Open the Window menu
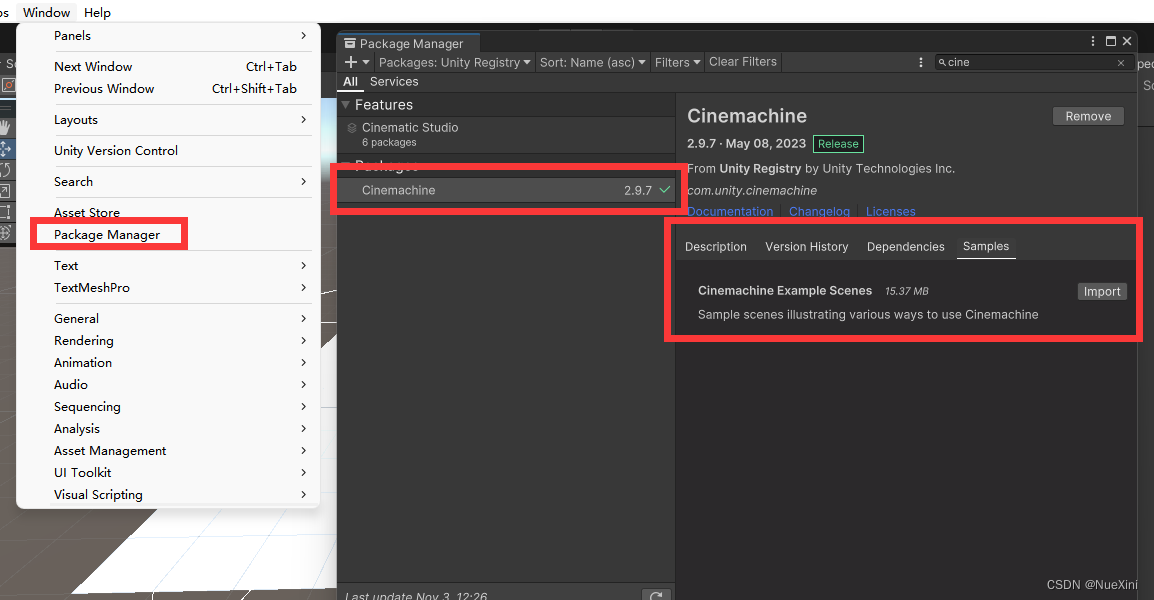 (46, 13)
